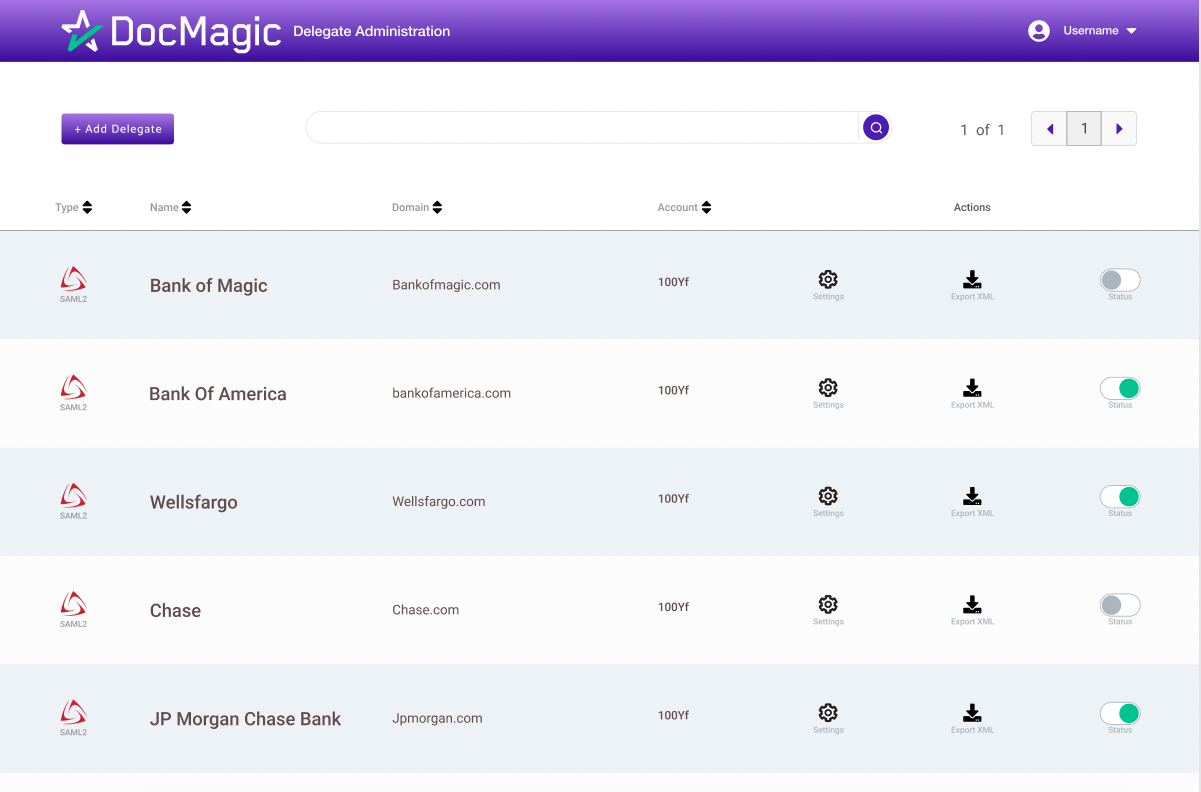Enable status toggle for Chase.com row
The height and width of the screenshot is (792, 1201).
[x=1120, y=605]
